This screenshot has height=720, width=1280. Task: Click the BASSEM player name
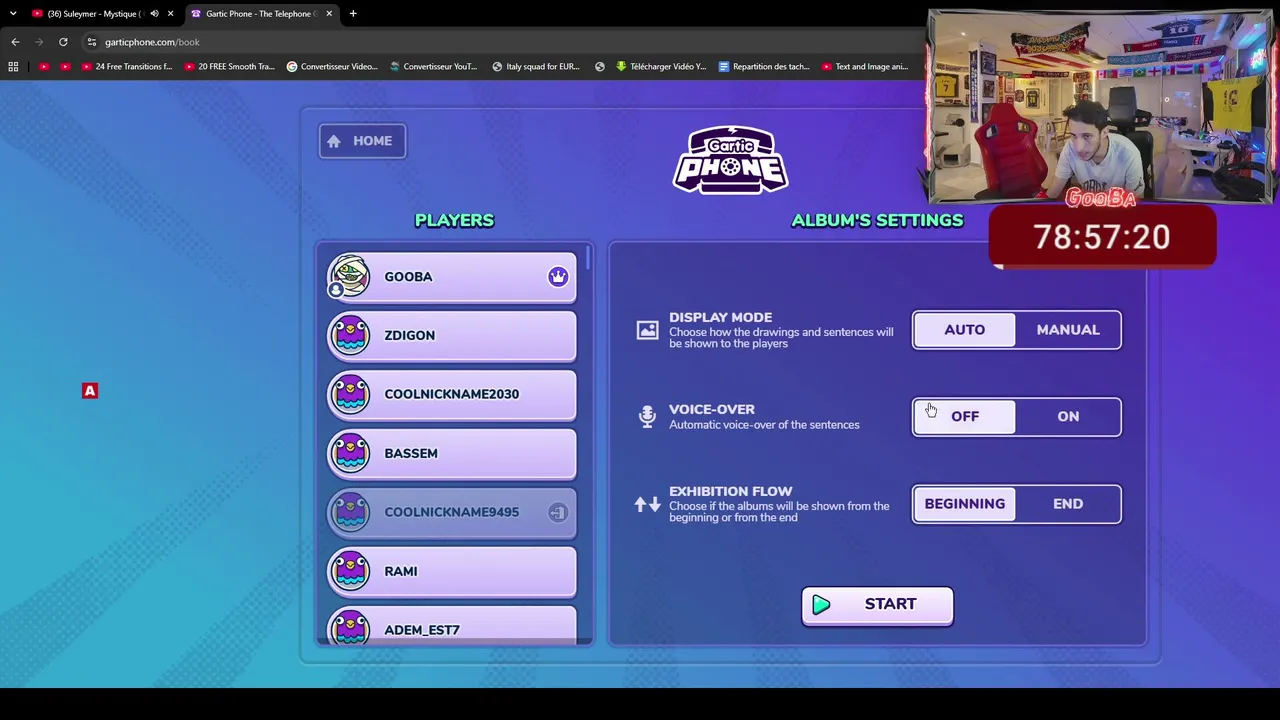click(x=411, y=453)
